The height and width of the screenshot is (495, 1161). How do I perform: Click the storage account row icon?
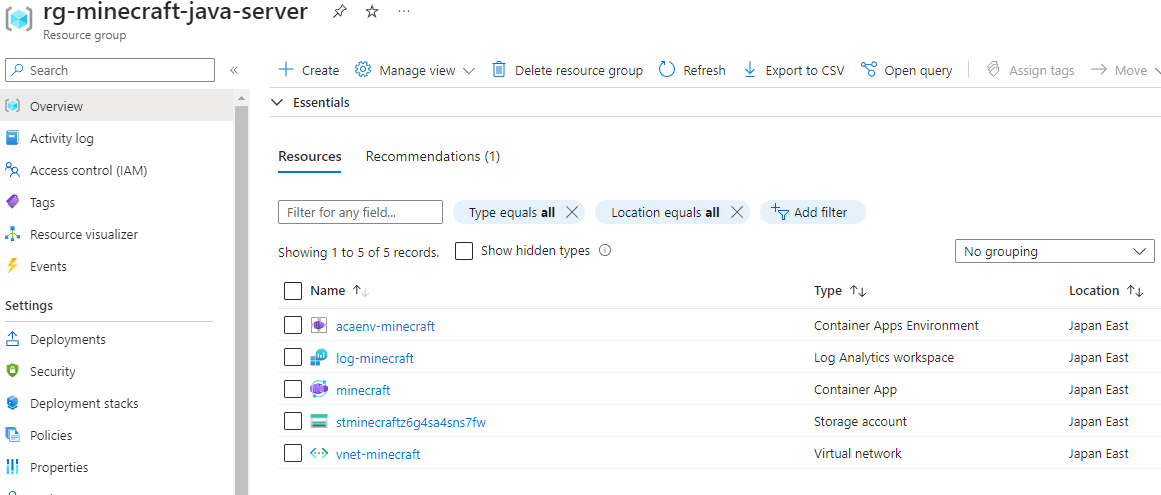point(318,422)
